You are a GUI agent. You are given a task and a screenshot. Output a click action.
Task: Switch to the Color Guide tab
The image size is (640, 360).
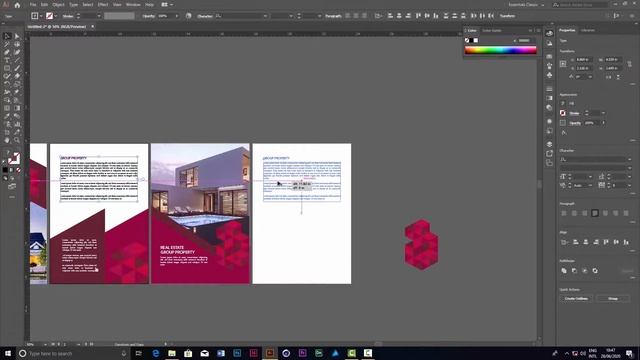pos(491,31)
